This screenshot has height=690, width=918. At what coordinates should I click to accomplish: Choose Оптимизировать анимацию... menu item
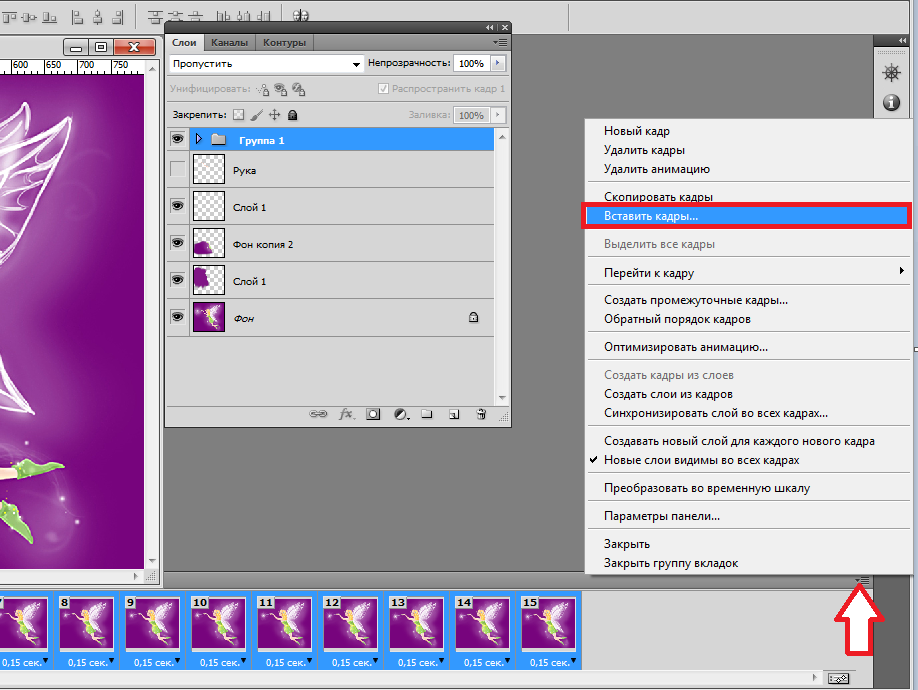point(749,347)
